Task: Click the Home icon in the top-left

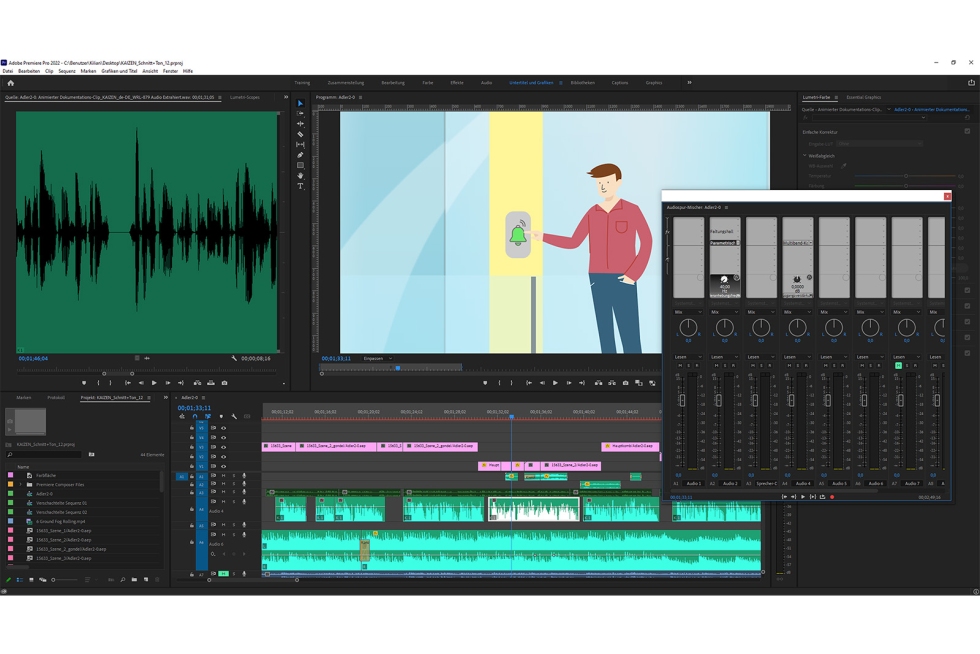Action: [x=11, y=83]
